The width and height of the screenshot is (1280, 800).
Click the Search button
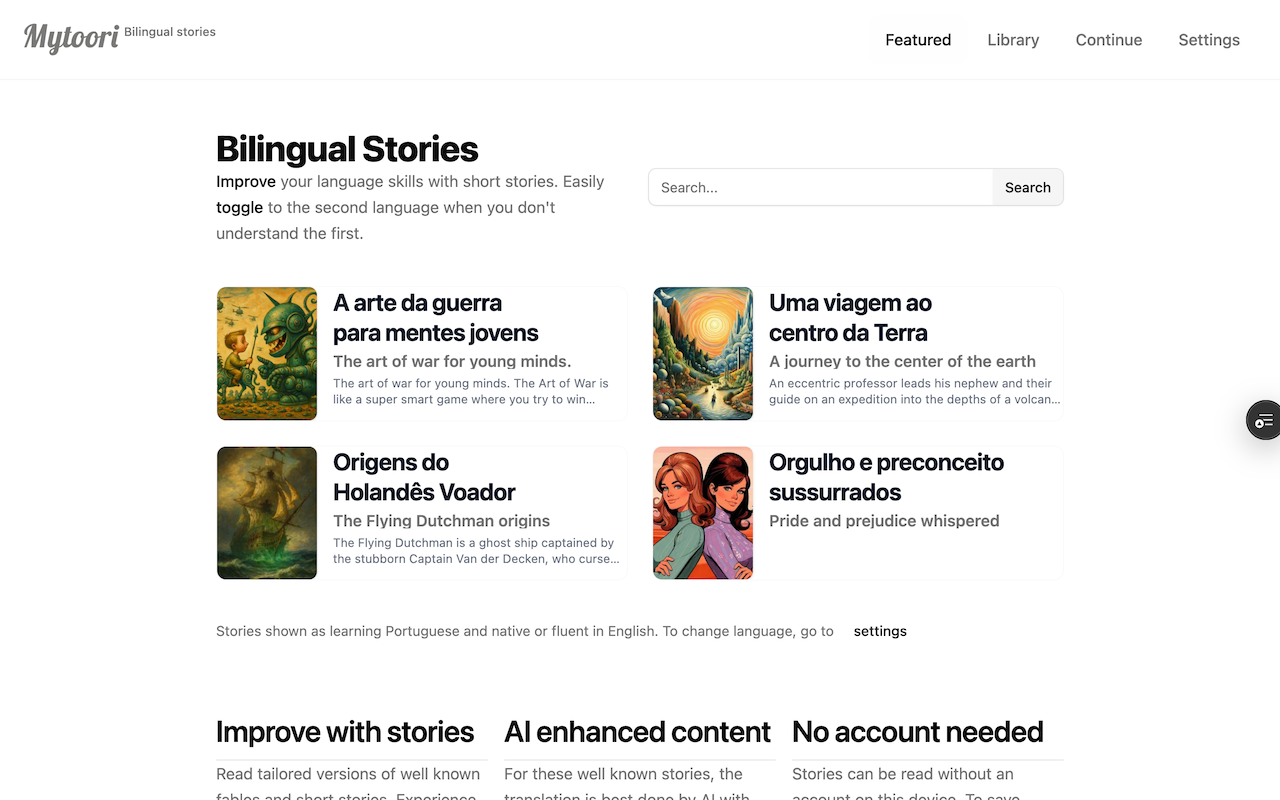click(x=1027, y=187)
